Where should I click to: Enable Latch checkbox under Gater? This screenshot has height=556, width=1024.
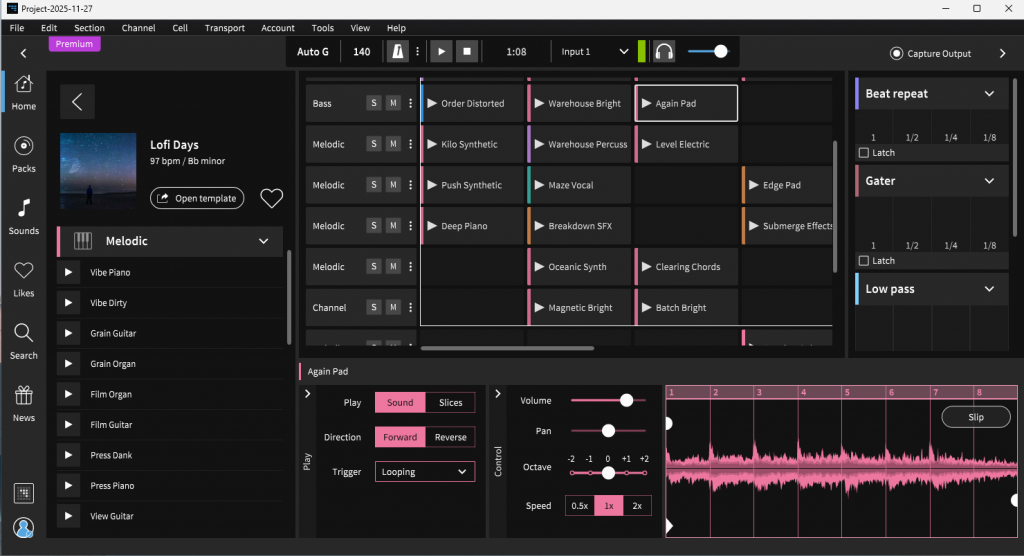pos(864,261)
